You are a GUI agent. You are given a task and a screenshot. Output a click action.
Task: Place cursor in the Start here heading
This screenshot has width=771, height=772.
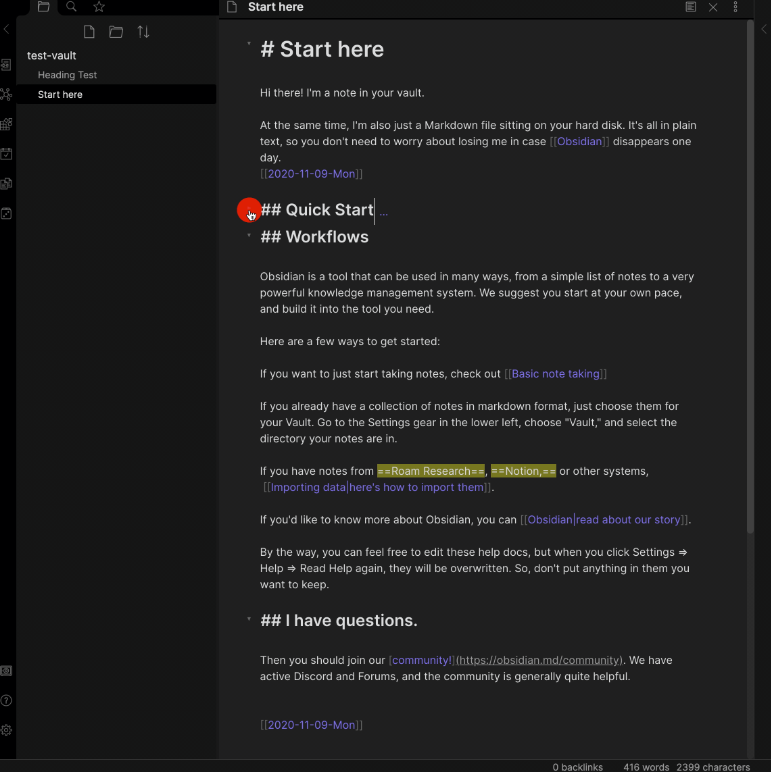pos(322,49)
